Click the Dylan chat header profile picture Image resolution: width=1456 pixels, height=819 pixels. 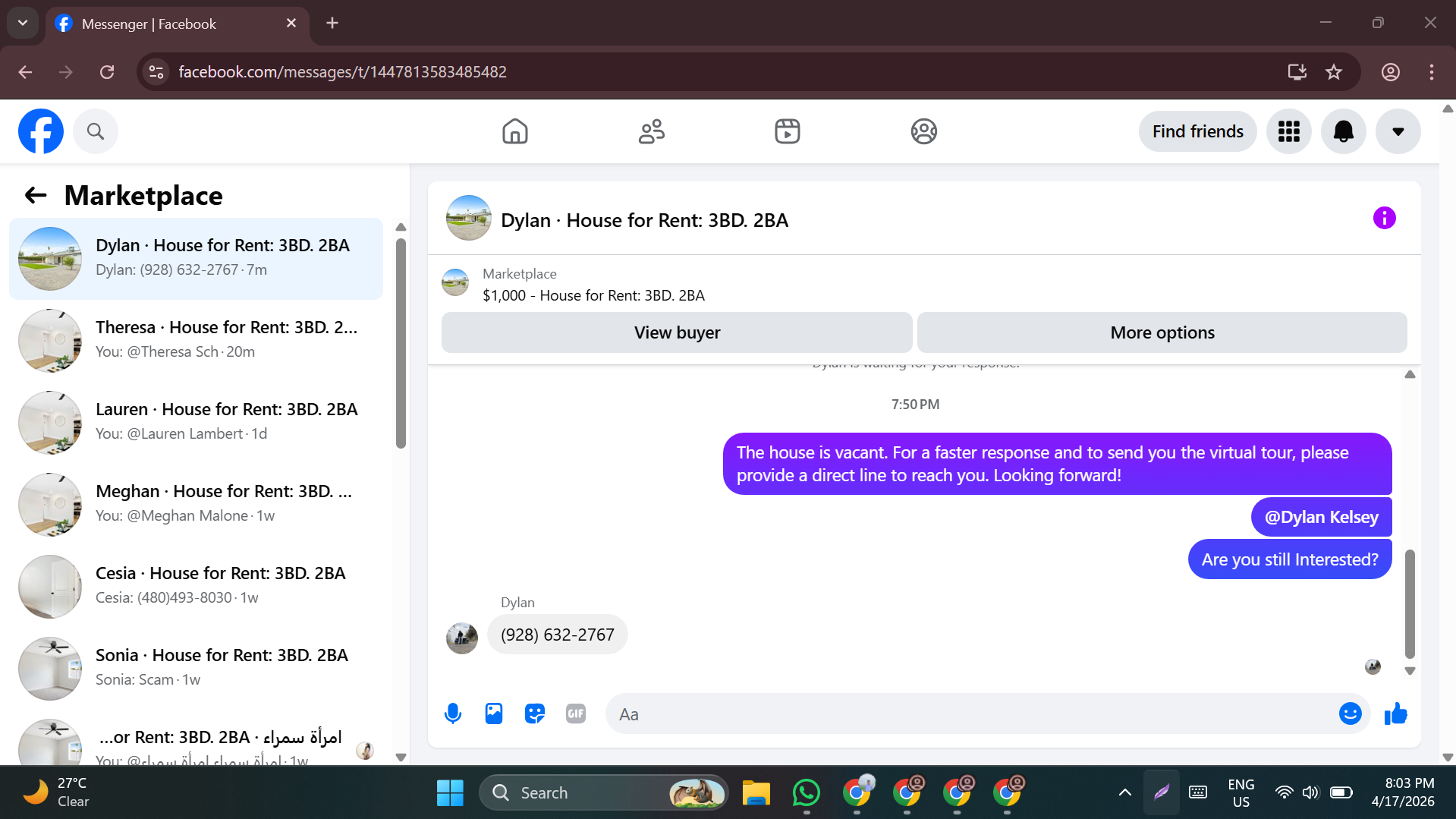click(468, 219)
